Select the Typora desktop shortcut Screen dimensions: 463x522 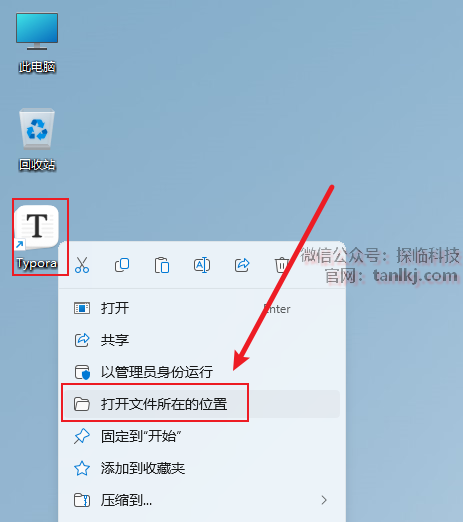click(x=37, y=237)
